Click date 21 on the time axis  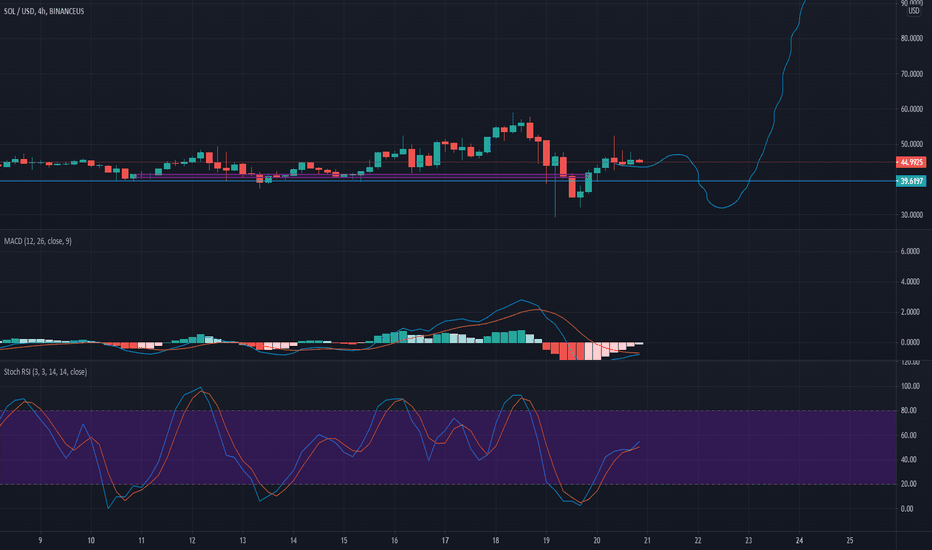coord(647,540)
